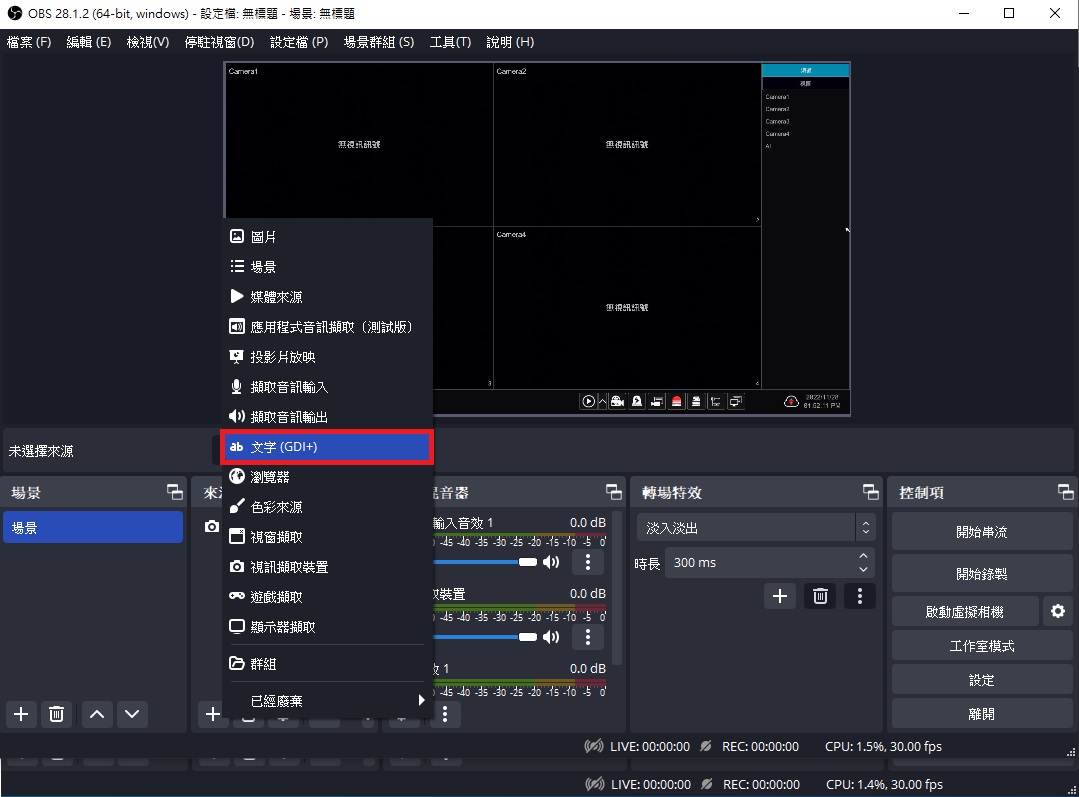
Task: Select the 場景 item in the scenes list
Action: pos(93,528)
